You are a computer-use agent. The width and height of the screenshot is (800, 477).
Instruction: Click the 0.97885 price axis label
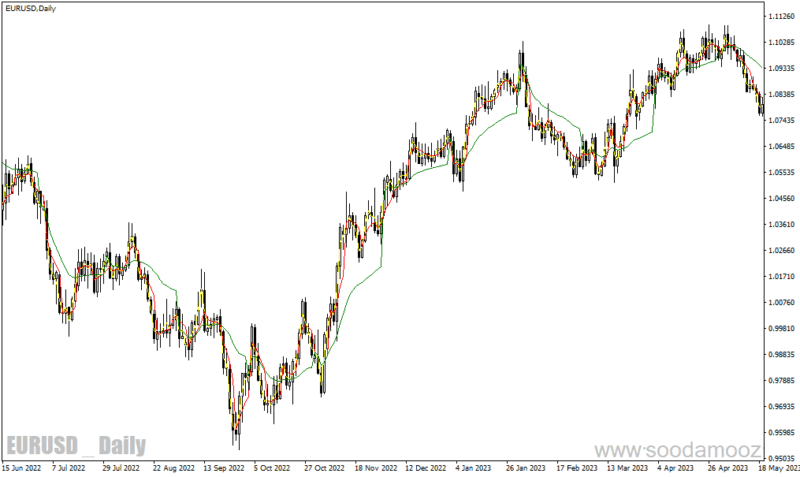[x=782, y=381]
